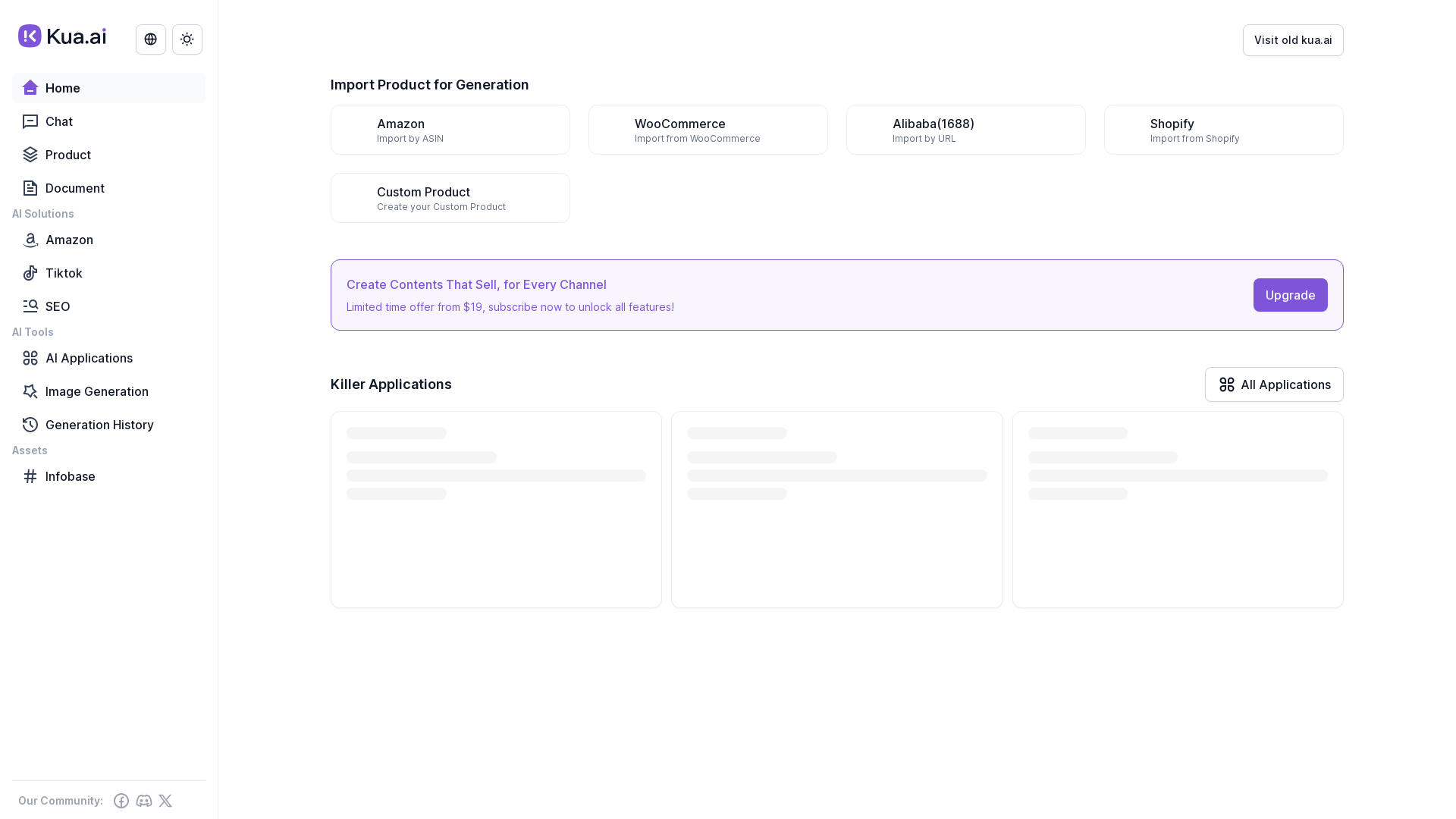The image size is (1456, 819).
Task: Click the SEO search icon
Action: [30, 306]
